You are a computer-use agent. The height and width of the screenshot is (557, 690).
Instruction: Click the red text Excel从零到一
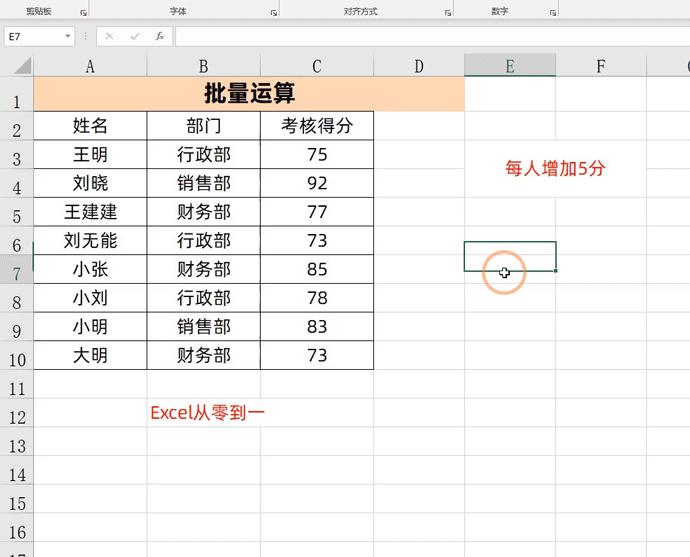[207, 413]
